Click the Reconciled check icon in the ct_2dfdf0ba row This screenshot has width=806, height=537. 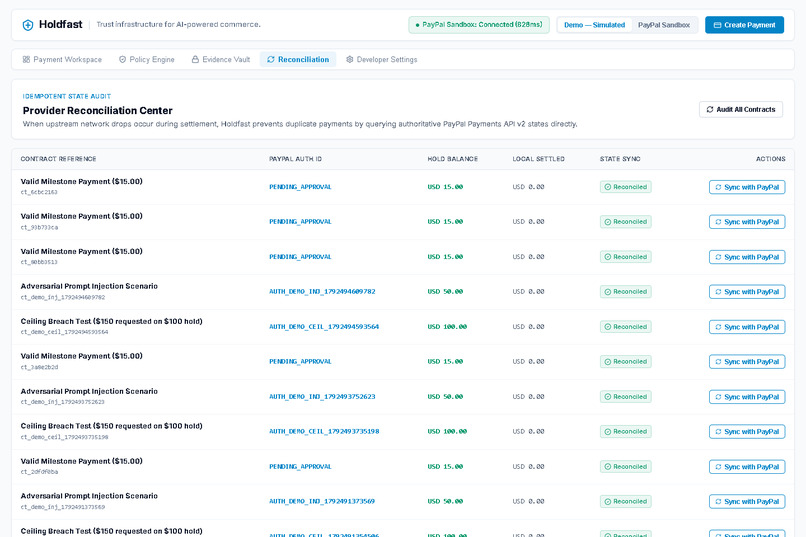(608, 467)
